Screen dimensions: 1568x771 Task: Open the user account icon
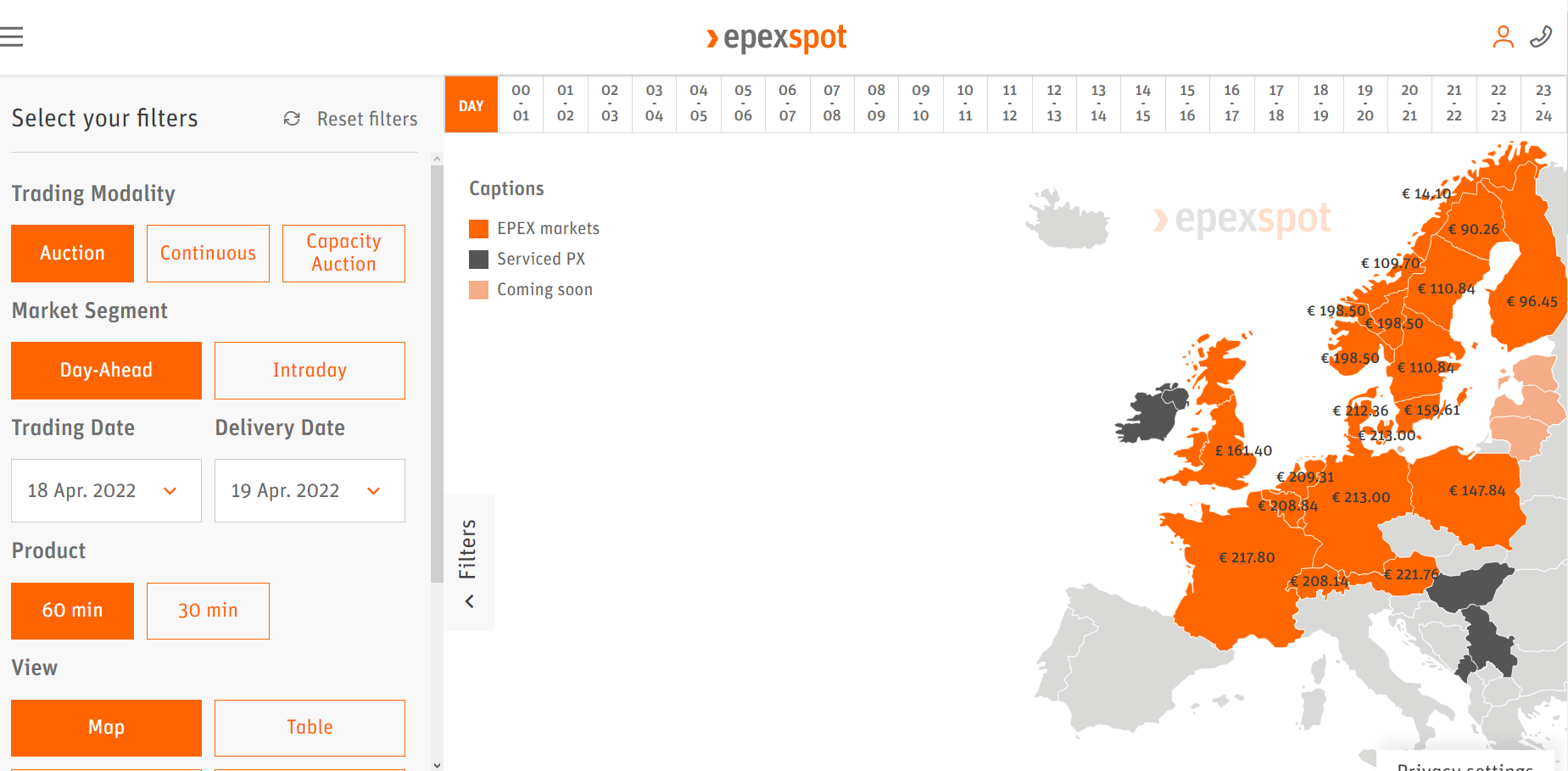[x=1503, y=36]
